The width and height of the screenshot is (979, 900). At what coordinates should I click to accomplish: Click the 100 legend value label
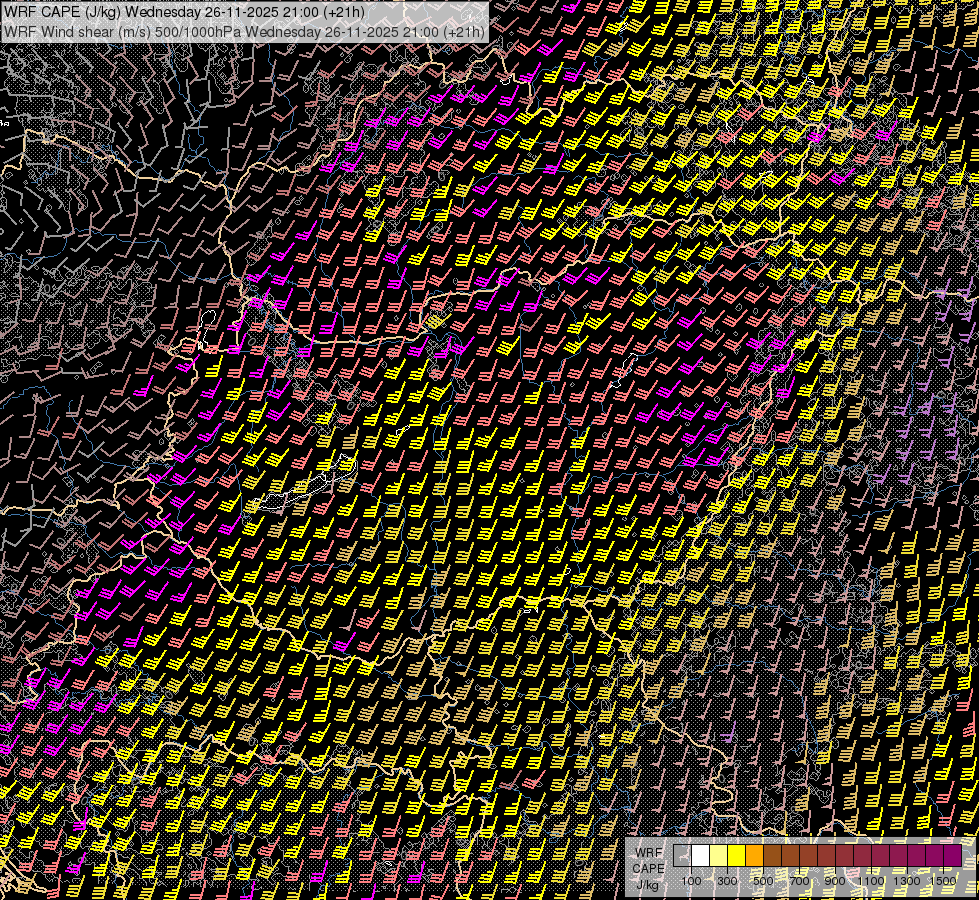[691, 881]
